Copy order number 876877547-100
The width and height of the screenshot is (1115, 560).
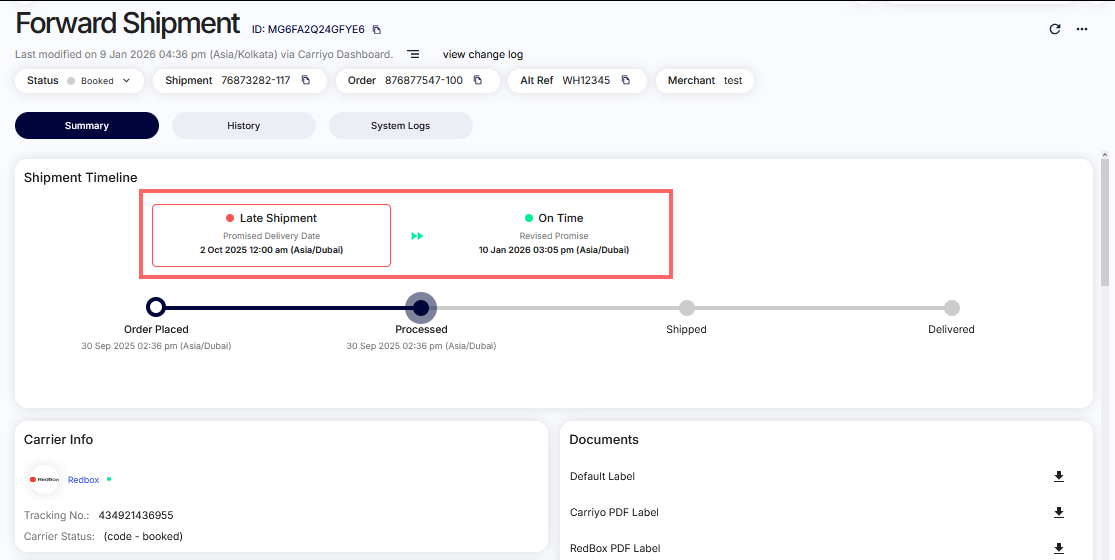pyautogui.click(x=478, y=80)
